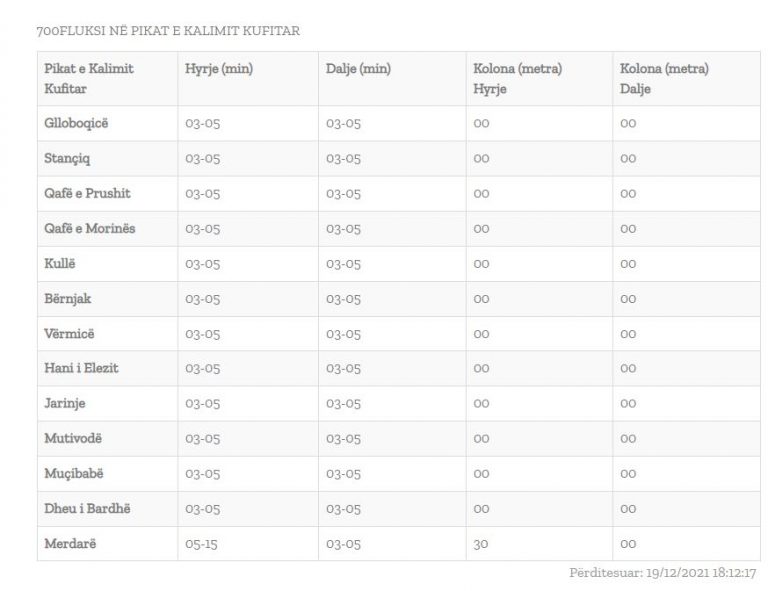Click the Qafë e Prushit row label
Image resolution: width=768 pixels, height=591 pixels.
[x=87, y=193]
